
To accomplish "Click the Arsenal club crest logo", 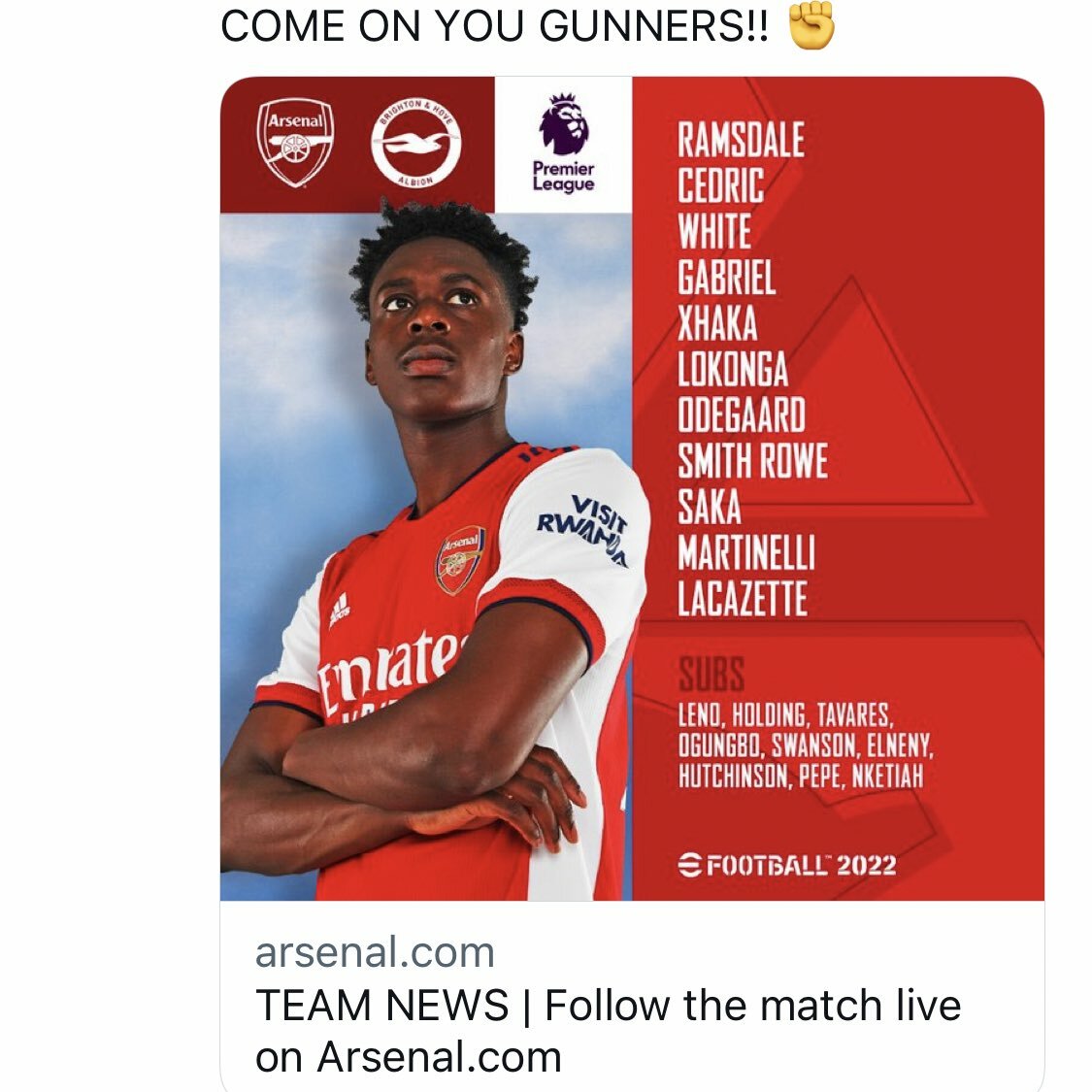I will click(295, 144).
